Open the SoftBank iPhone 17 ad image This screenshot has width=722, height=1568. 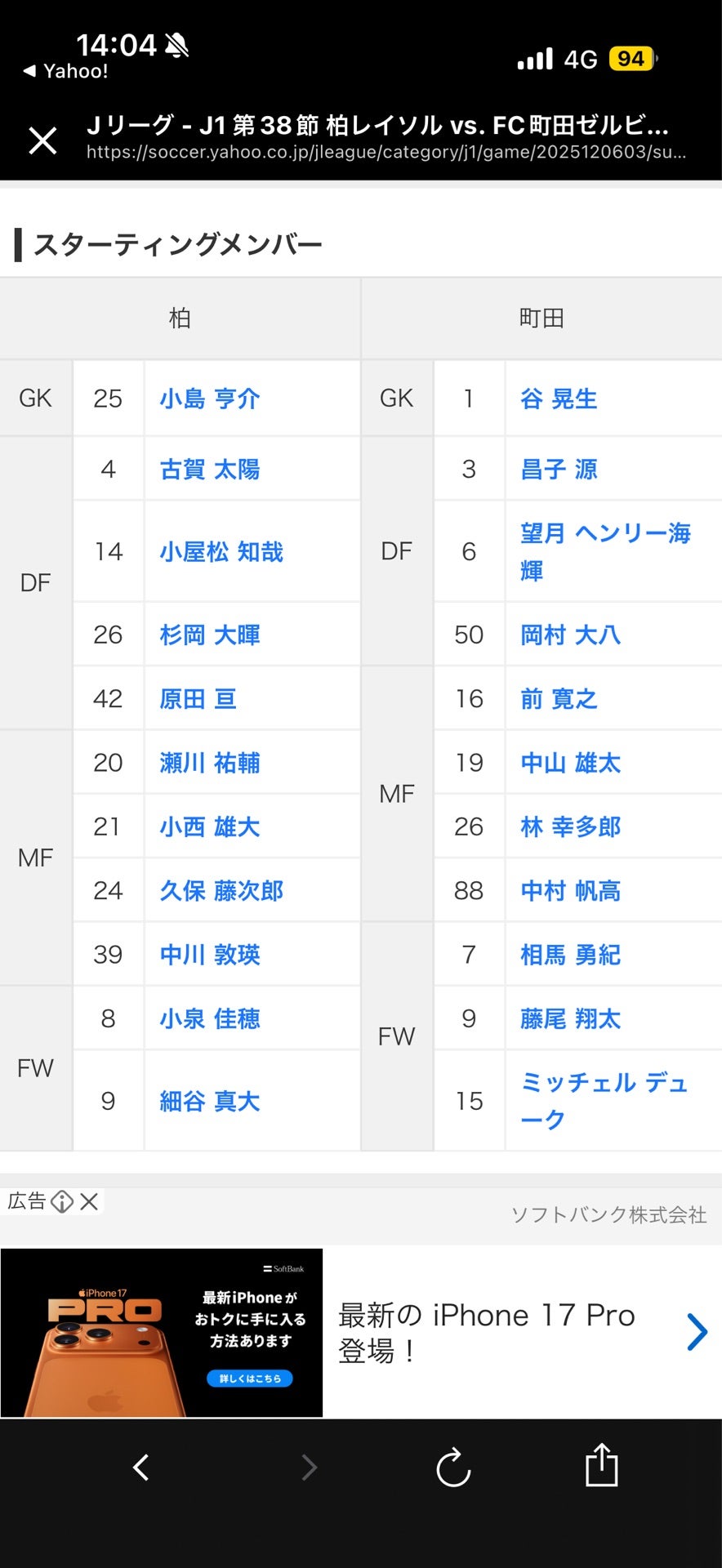click(x=162, y=1332)
